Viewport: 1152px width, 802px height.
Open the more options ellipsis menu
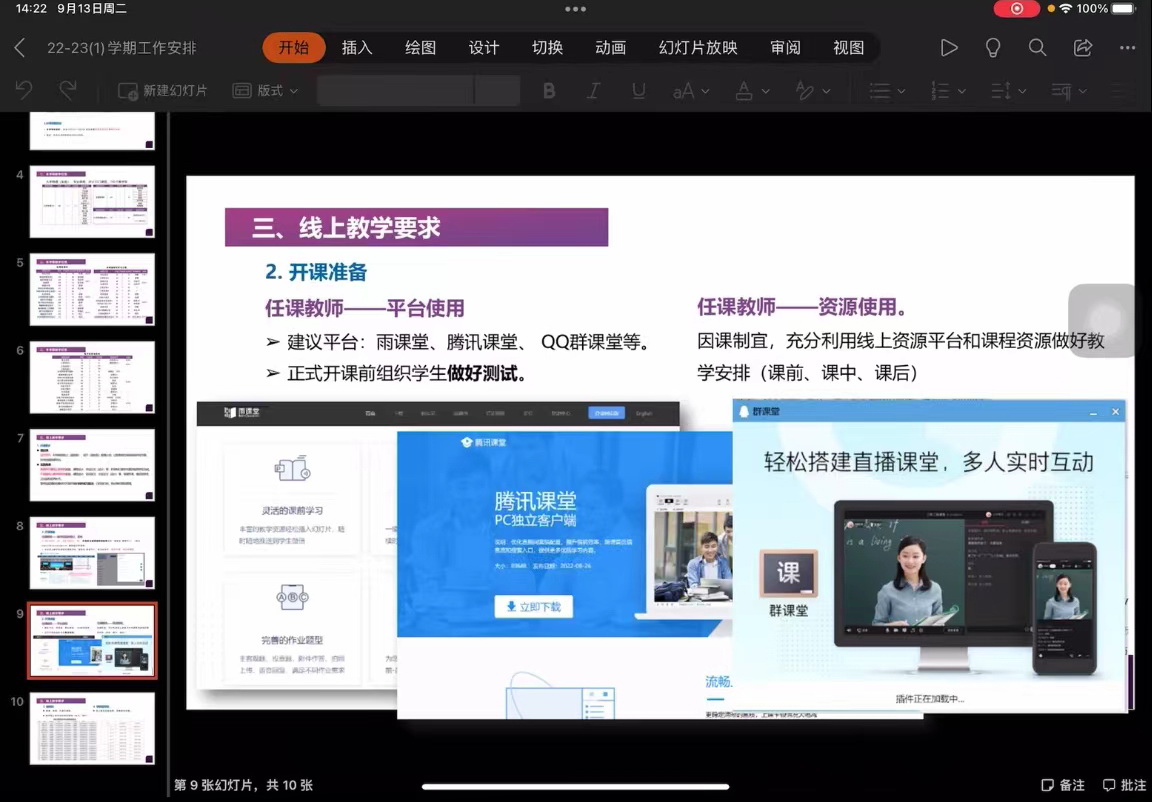coord(1126,47)
